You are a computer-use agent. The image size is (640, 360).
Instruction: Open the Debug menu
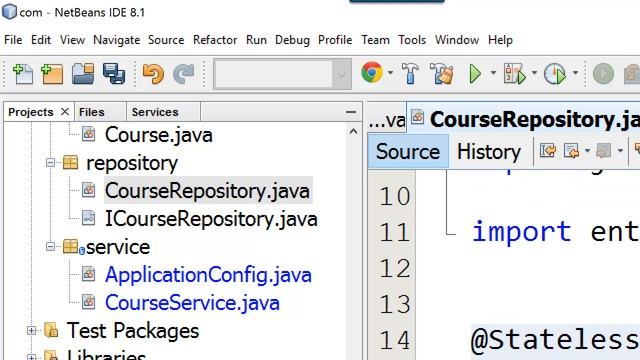pos(292,40)
